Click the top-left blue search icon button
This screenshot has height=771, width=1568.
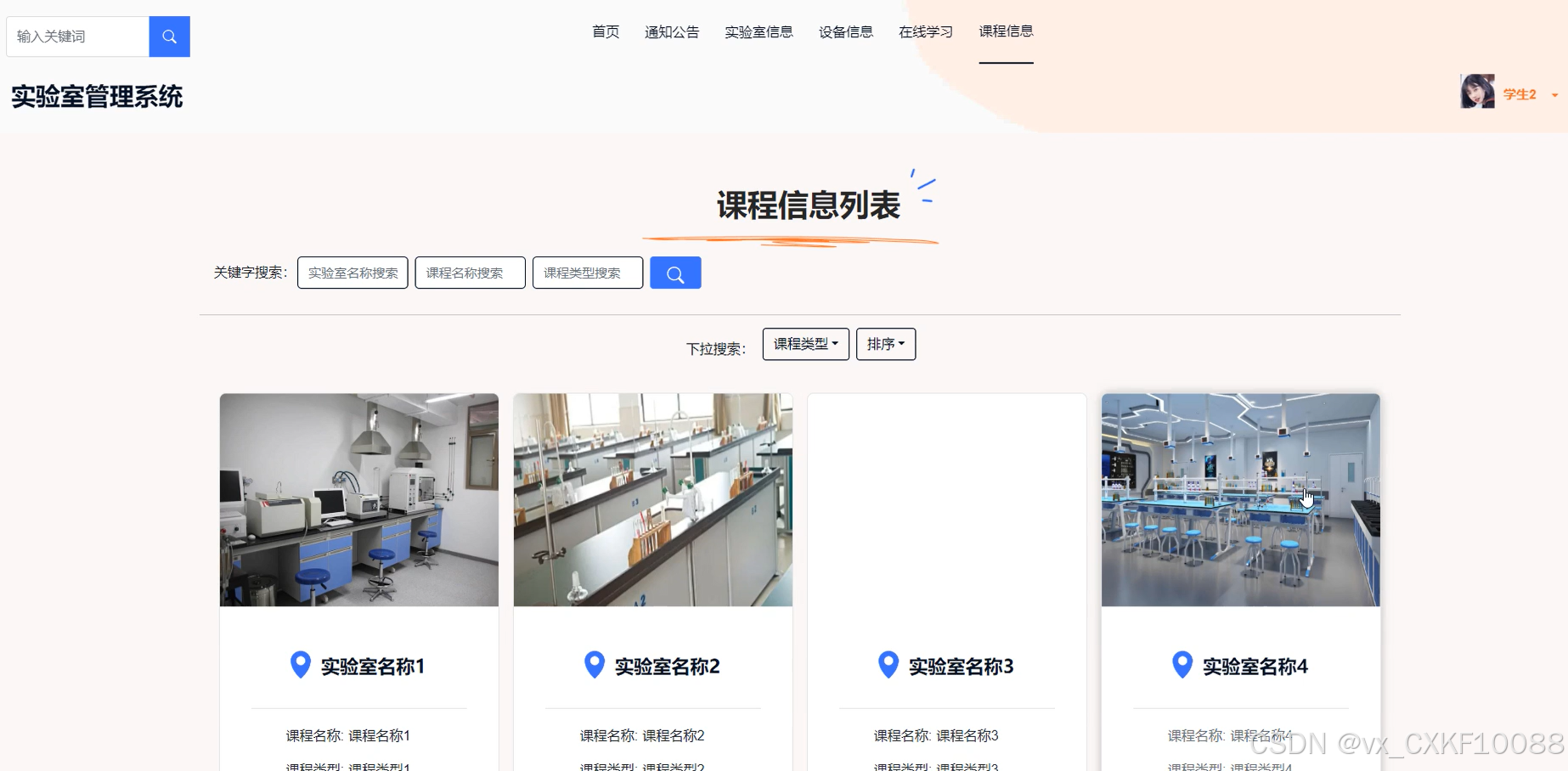click(169, 37)
